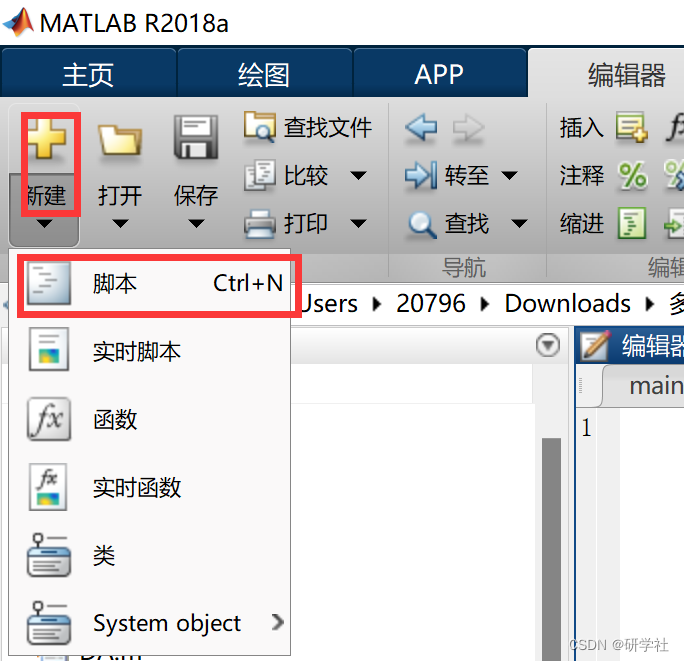Click the Save floppy disk icon
684x661 pixels.
(x=196, y=137)
